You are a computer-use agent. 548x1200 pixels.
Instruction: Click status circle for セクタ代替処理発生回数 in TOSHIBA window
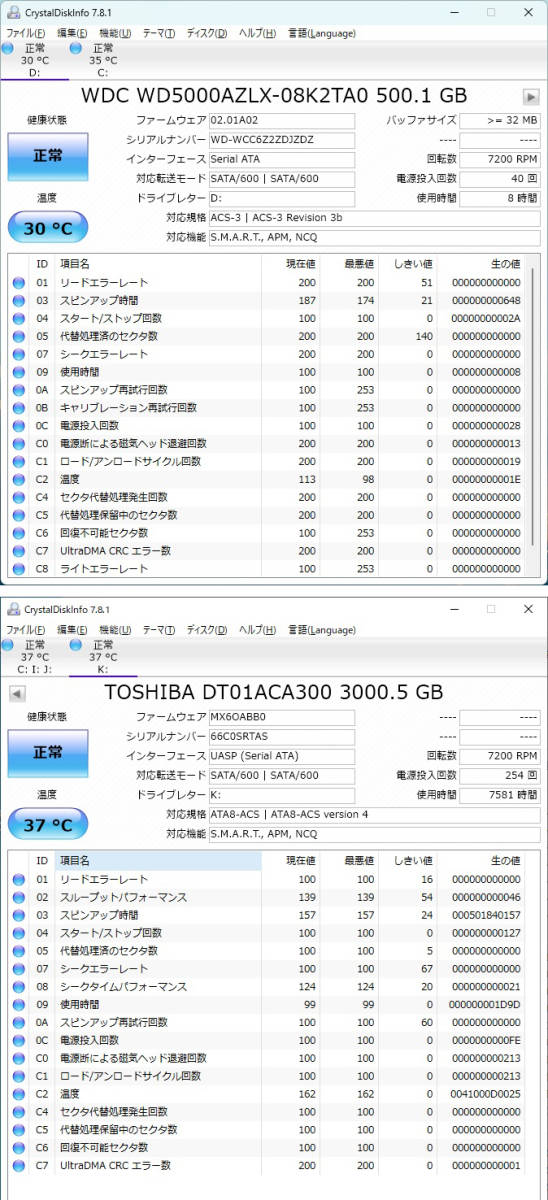[18, 1112]
